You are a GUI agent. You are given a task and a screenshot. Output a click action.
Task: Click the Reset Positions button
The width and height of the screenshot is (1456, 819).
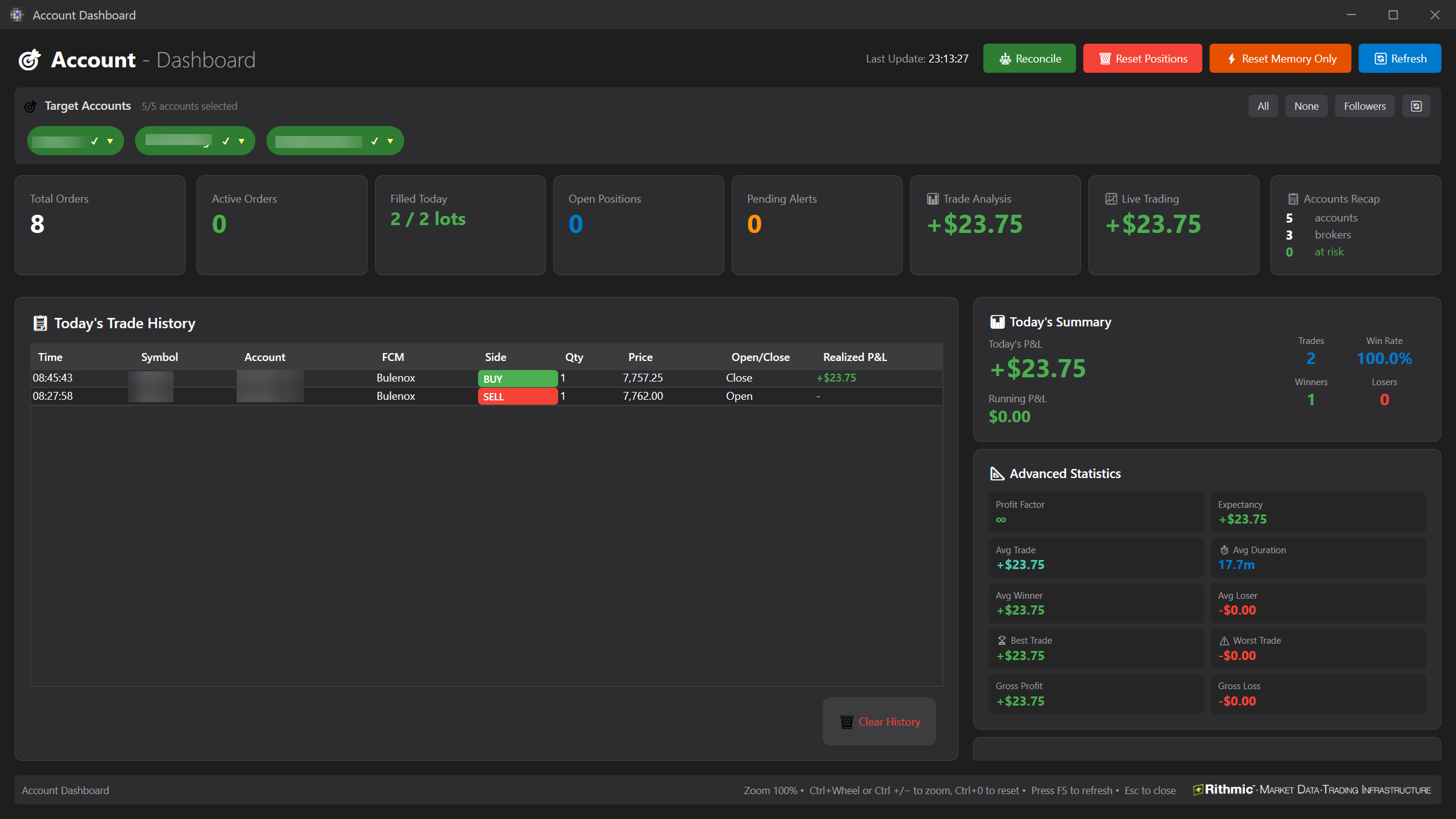point(1142,58)
